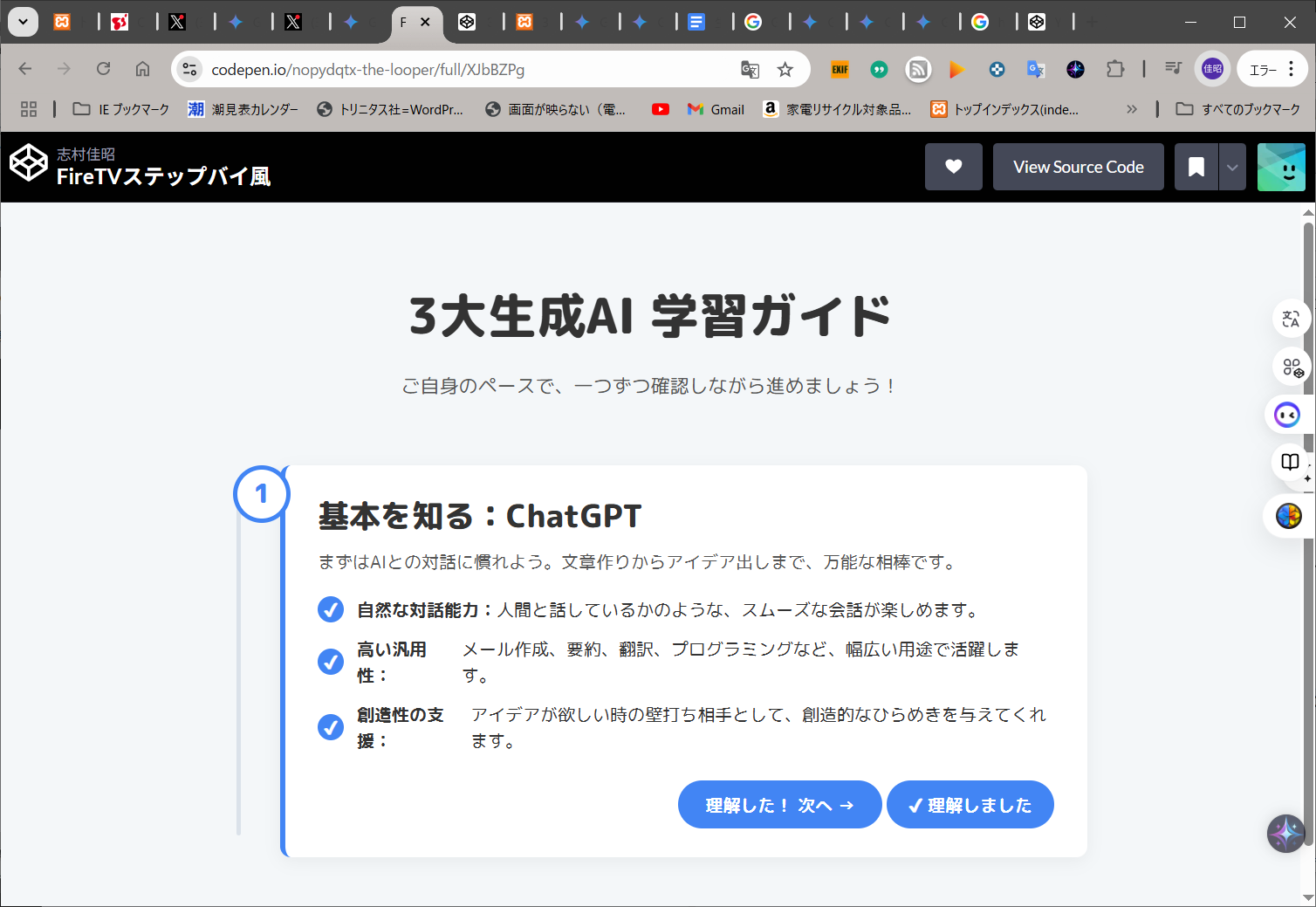Screen dimensions: 1316x907
Task: Open the orange play-arrow extension icon
Action: (x=957, y=70)
